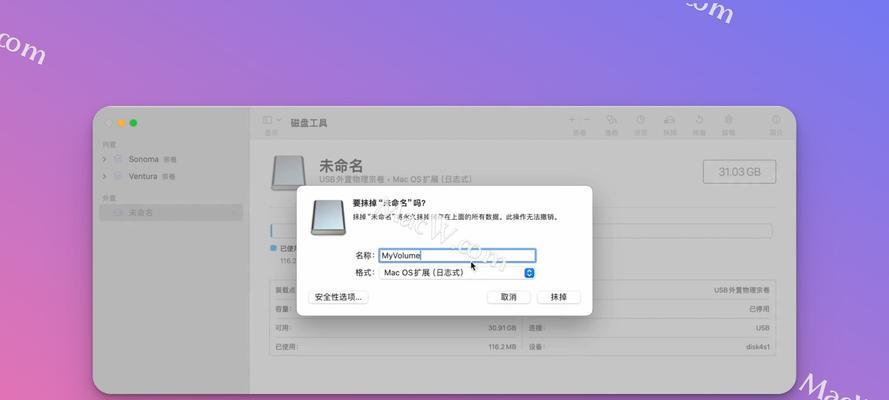
Task: Open Partition tool in toolbar
Action: [x=640, y=120]
